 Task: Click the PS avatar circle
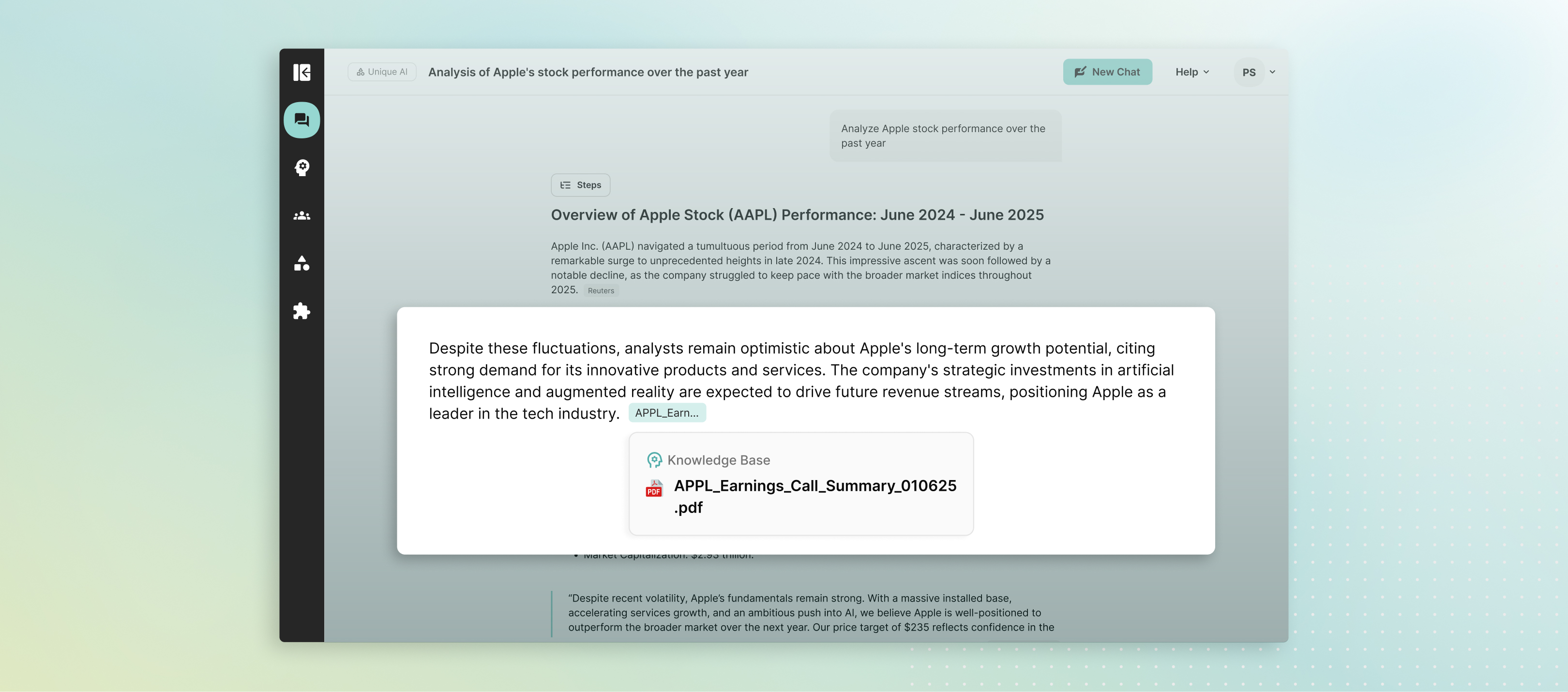[1249, 72]
